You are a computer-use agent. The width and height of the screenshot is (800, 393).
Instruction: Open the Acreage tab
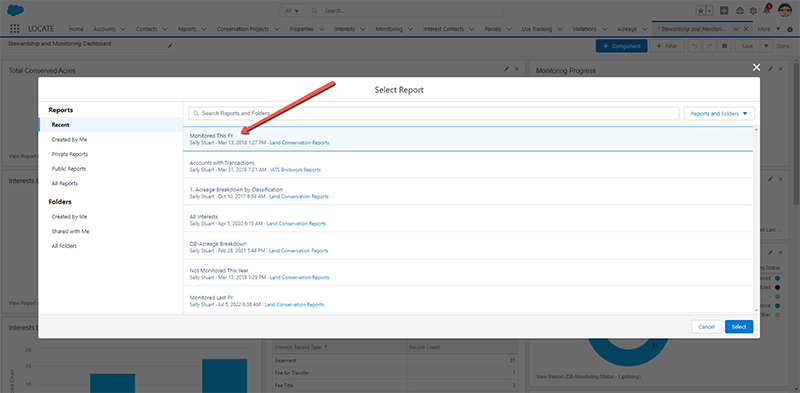(627, 29)
